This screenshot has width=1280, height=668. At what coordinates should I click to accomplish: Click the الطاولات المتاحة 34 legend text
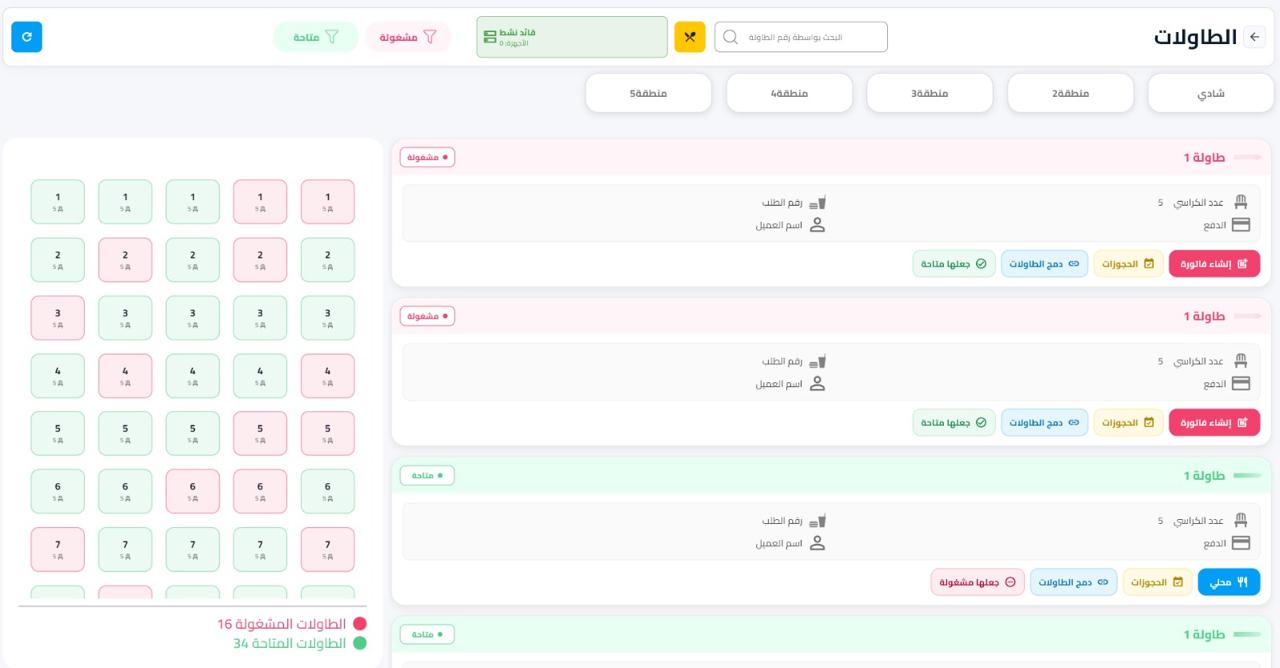(290, 643)
